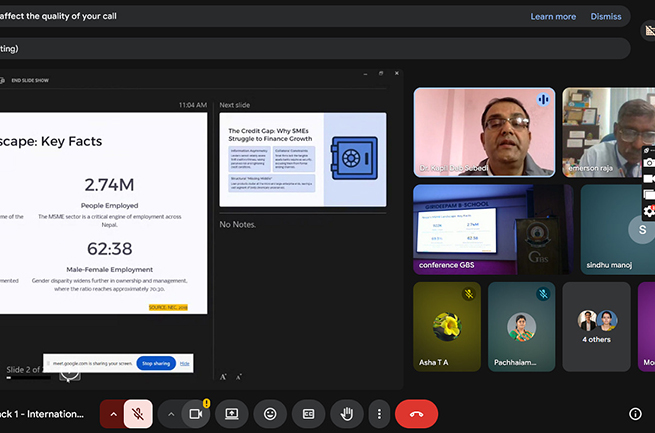Select the Credit Gap next slide thumbnail

click(302, 159)
